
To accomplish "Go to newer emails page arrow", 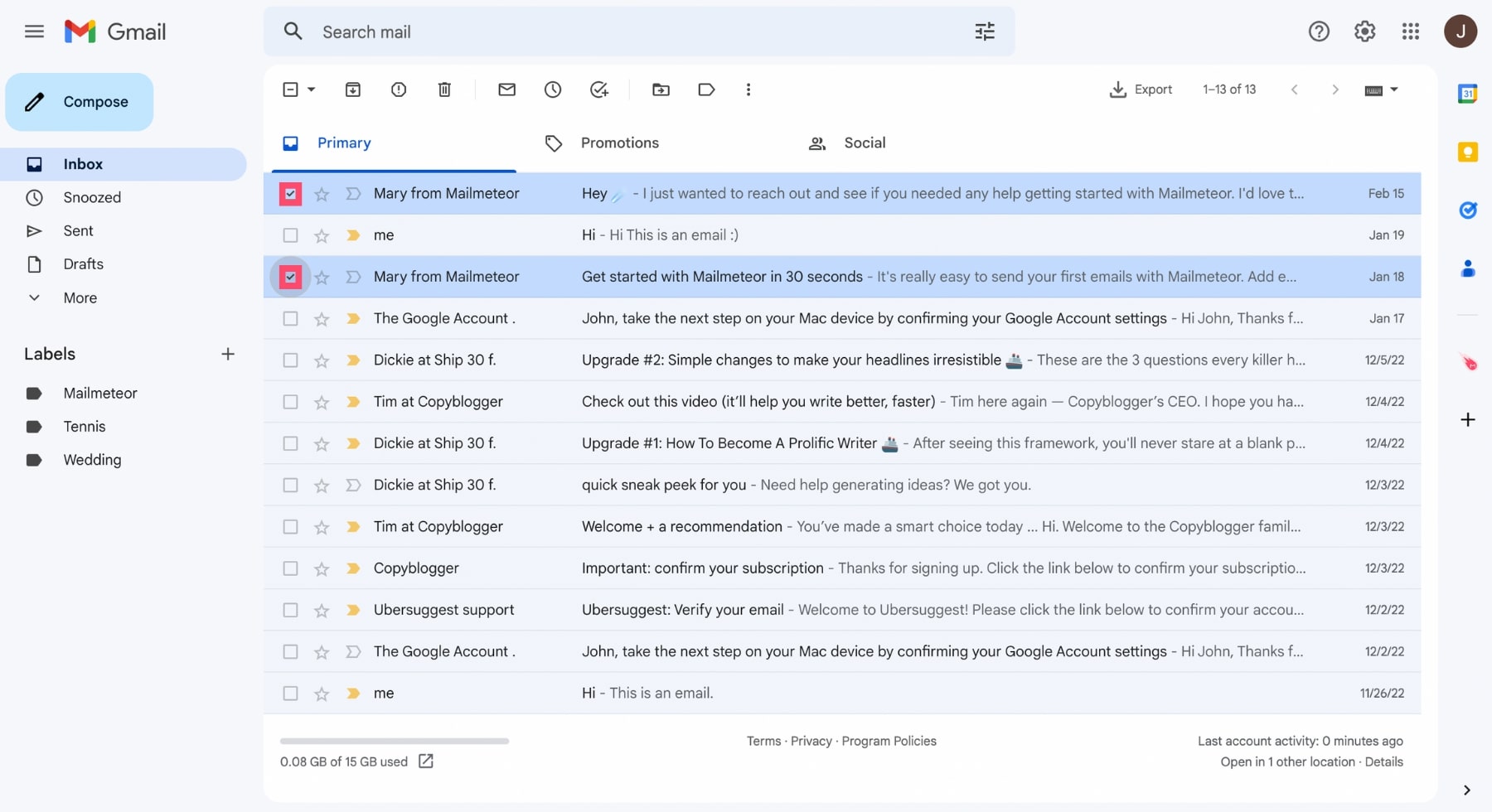I will click(1294, 89).
